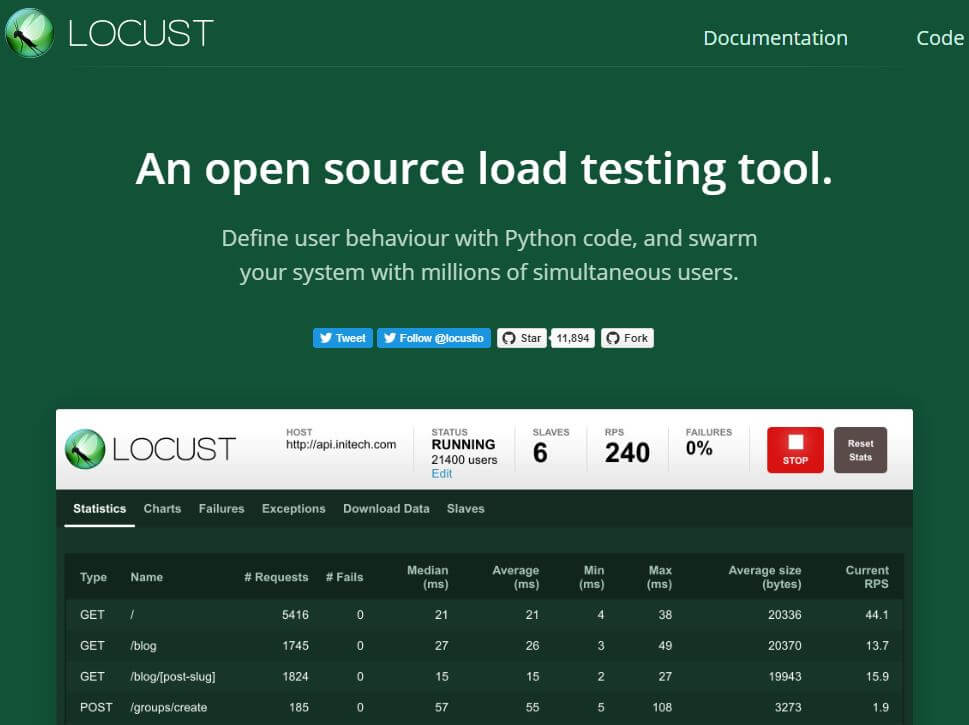Sort by Max (ms) column header
Screen dimensions: 969x725
[x=659, y=577]
